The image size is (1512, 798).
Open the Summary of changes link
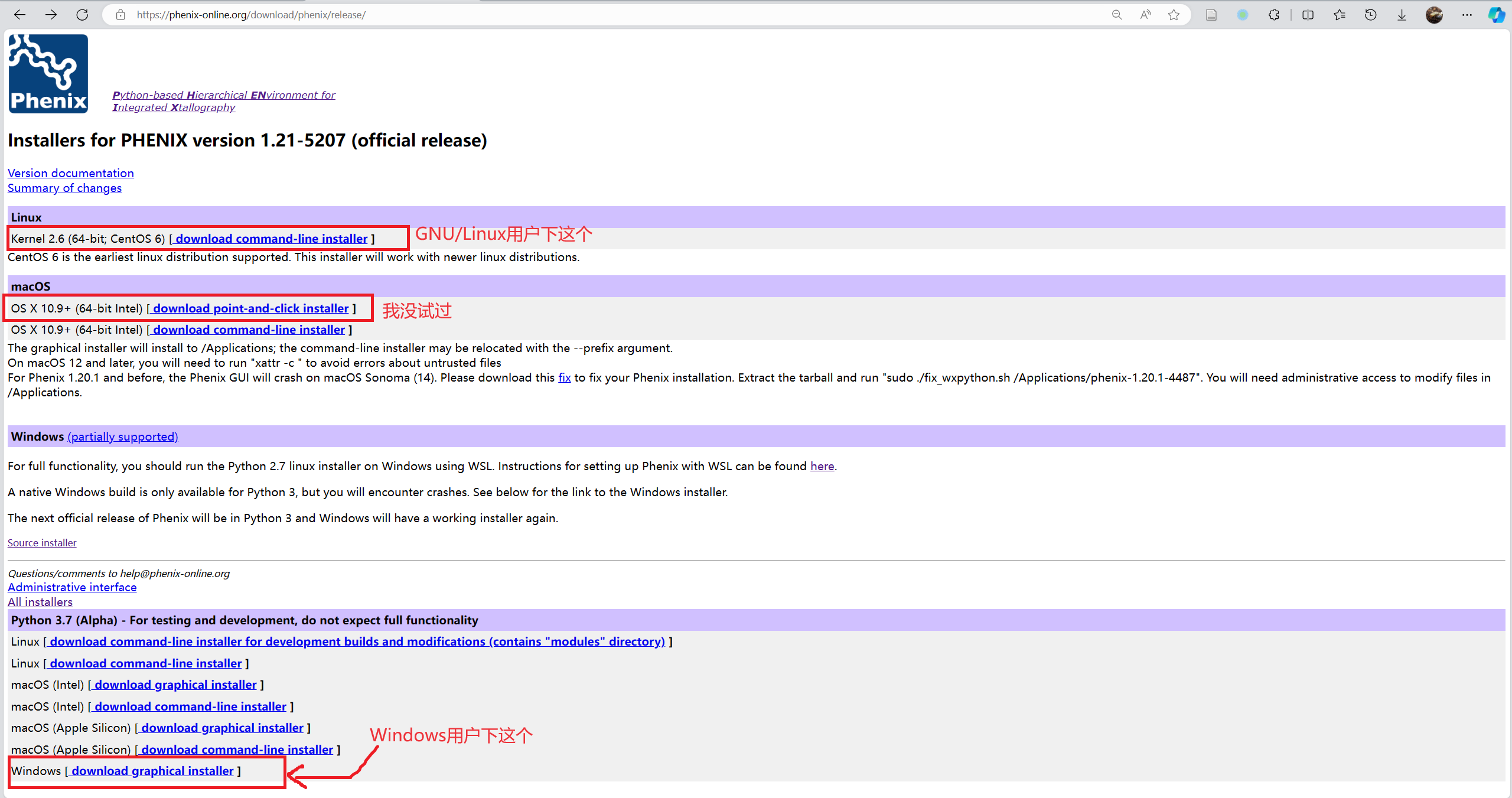tap(64, 188)
